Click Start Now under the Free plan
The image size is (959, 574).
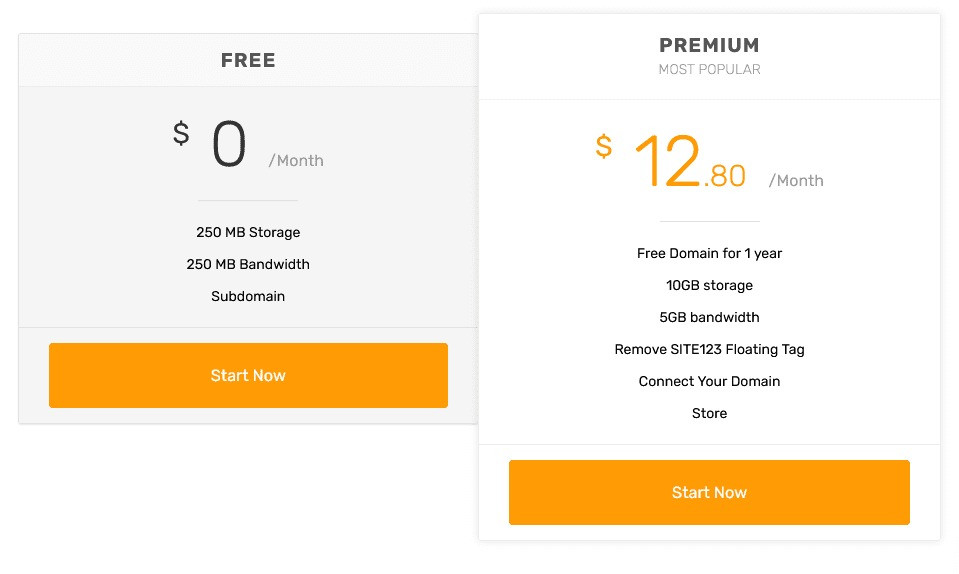248,375
